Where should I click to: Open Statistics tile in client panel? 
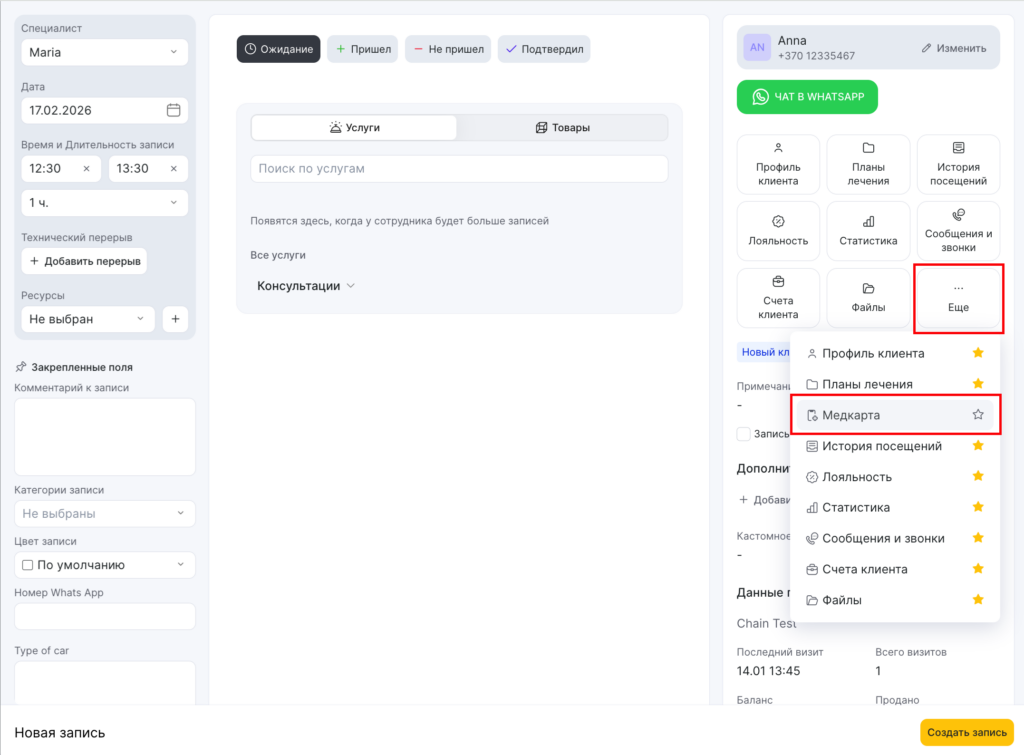[x=868, y=231]
